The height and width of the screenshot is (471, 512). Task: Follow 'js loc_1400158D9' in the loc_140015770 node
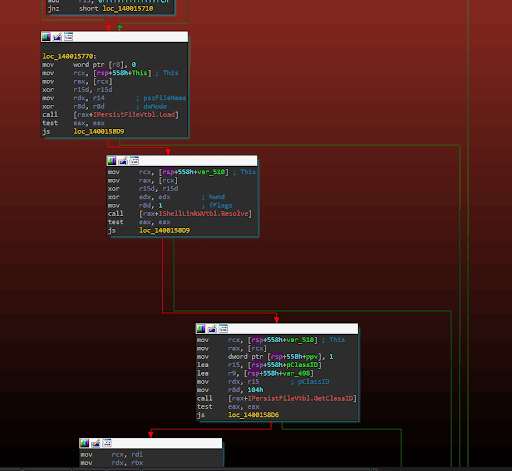83,131
